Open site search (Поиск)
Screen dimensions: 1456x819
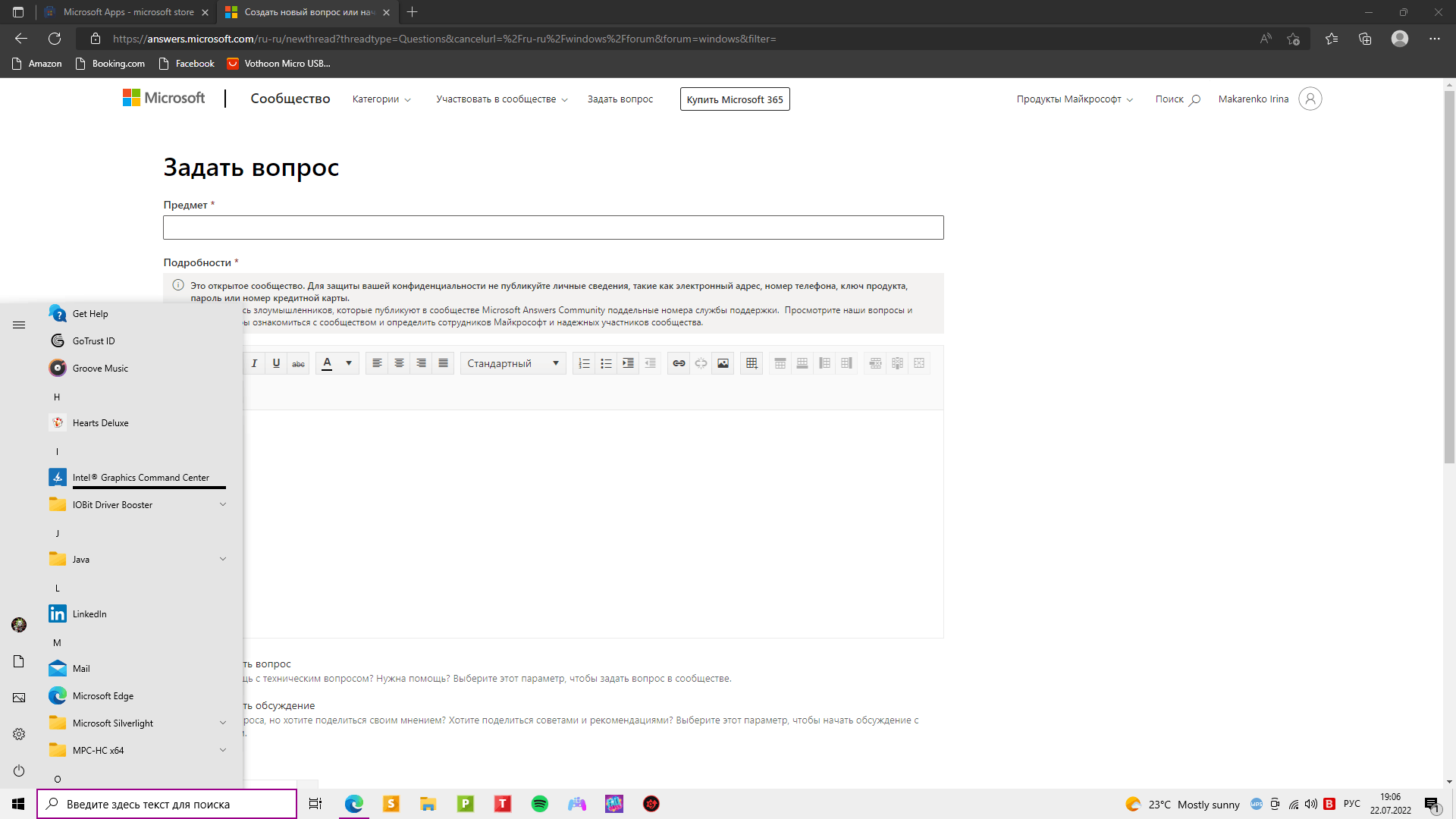[x=1178, y=99]
